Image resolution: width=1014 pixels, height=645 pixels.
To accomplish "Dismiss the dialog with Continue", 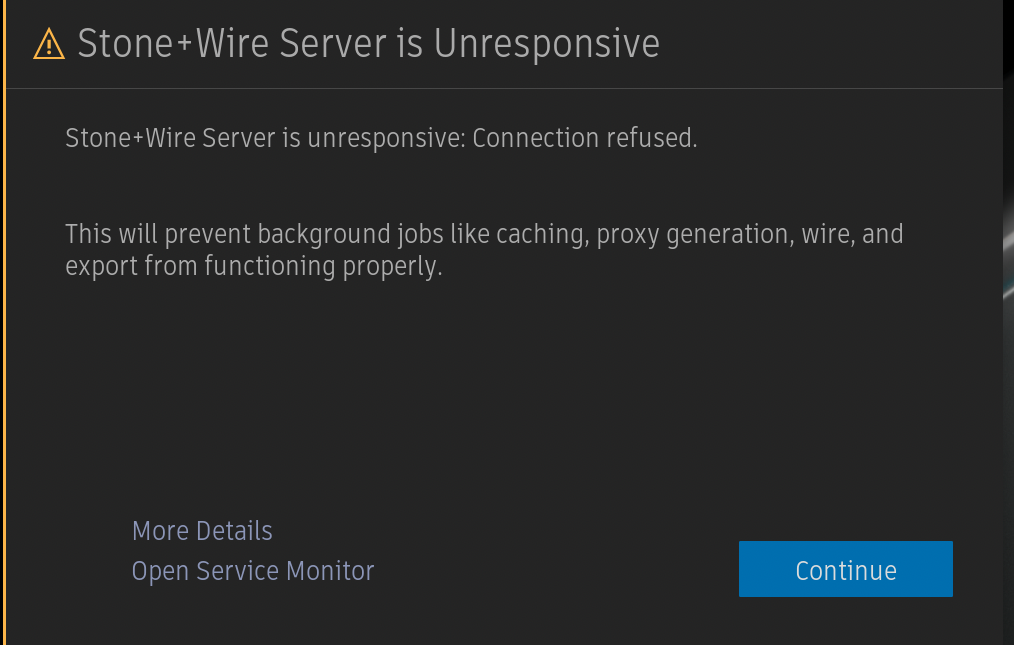I will pos(845,570).
